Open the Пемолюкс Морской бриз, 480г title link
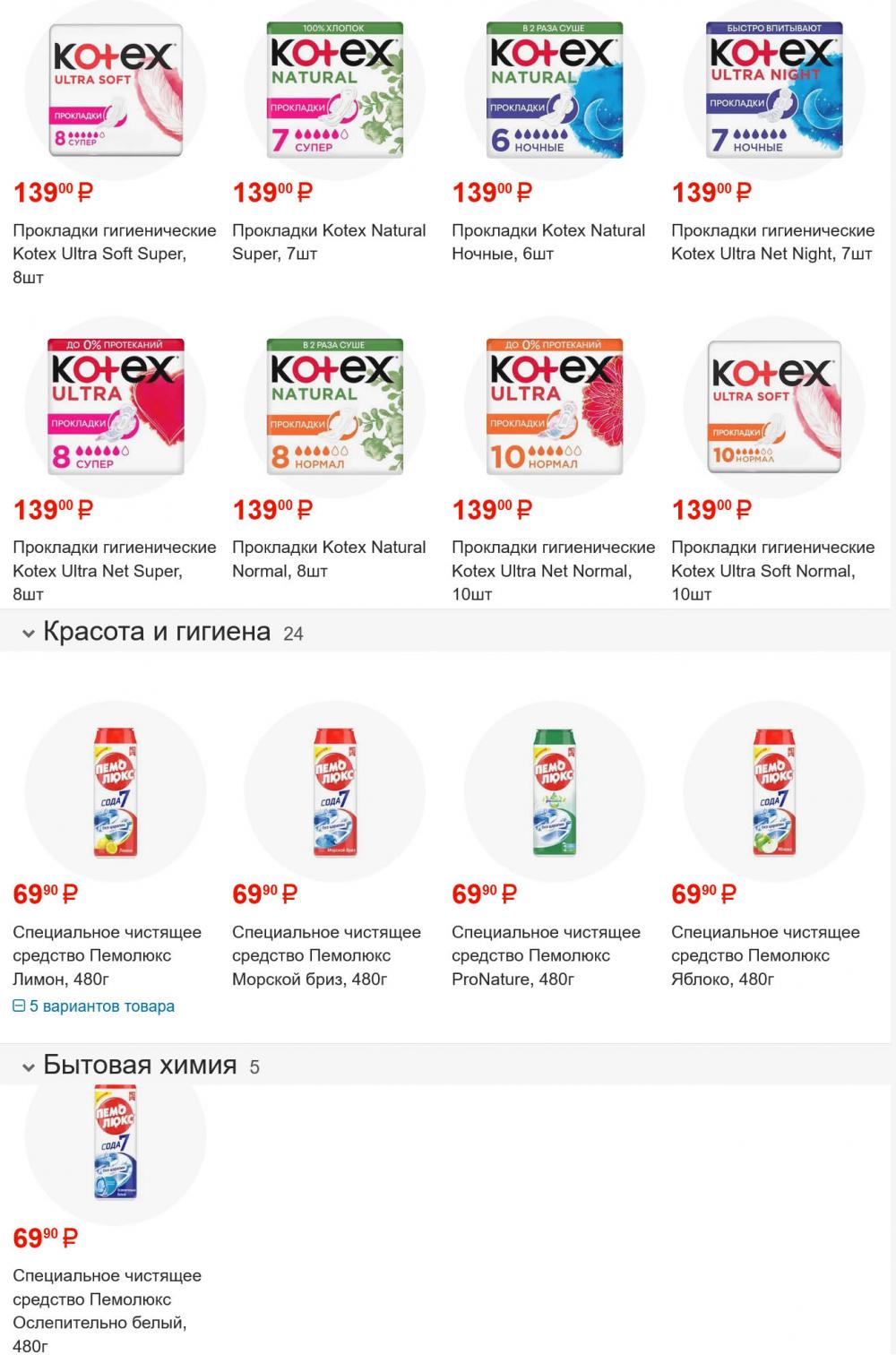 326,956
